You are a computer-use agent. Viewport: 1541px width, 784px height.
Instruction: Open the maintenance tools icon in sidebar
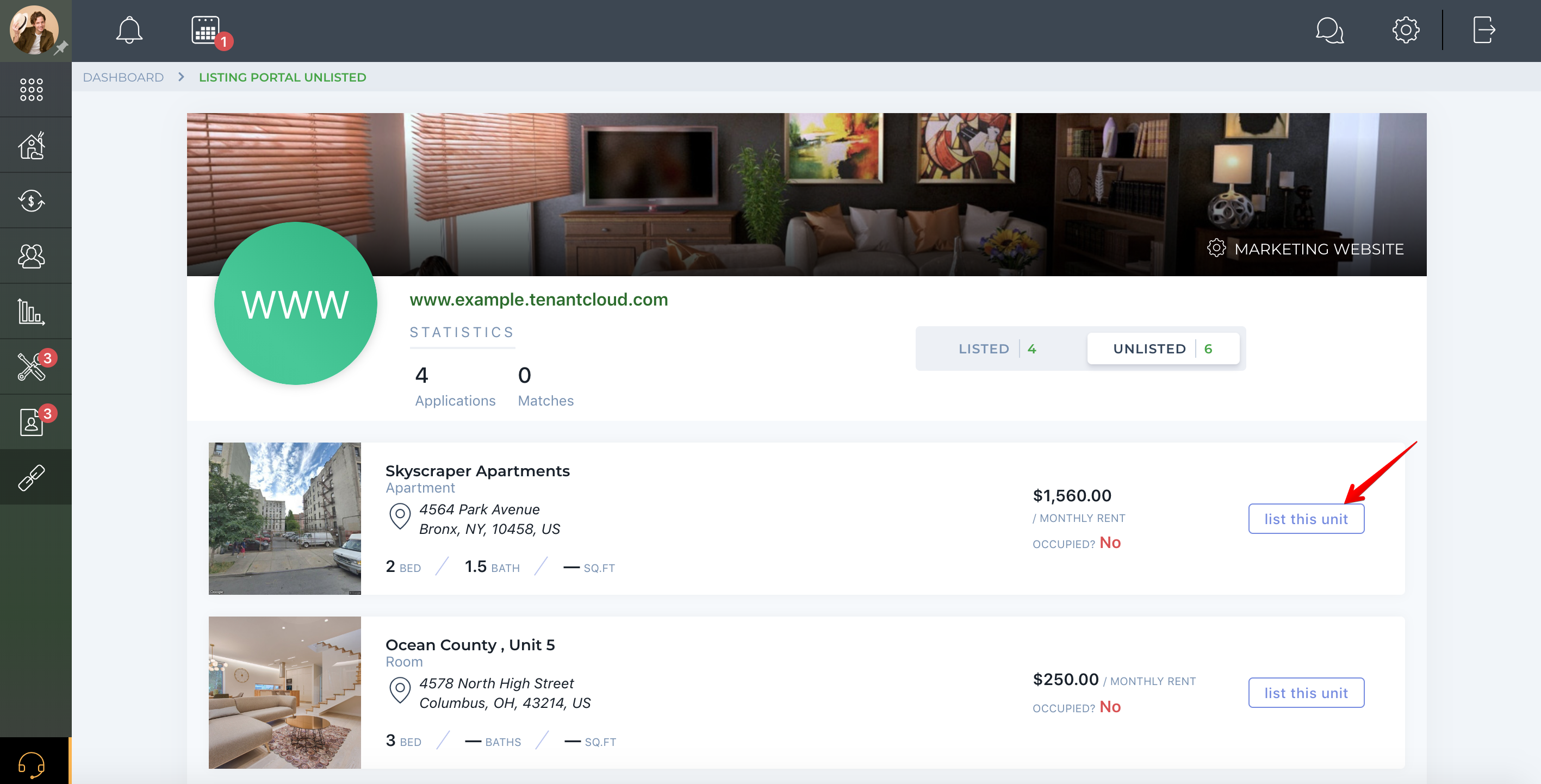31,366
